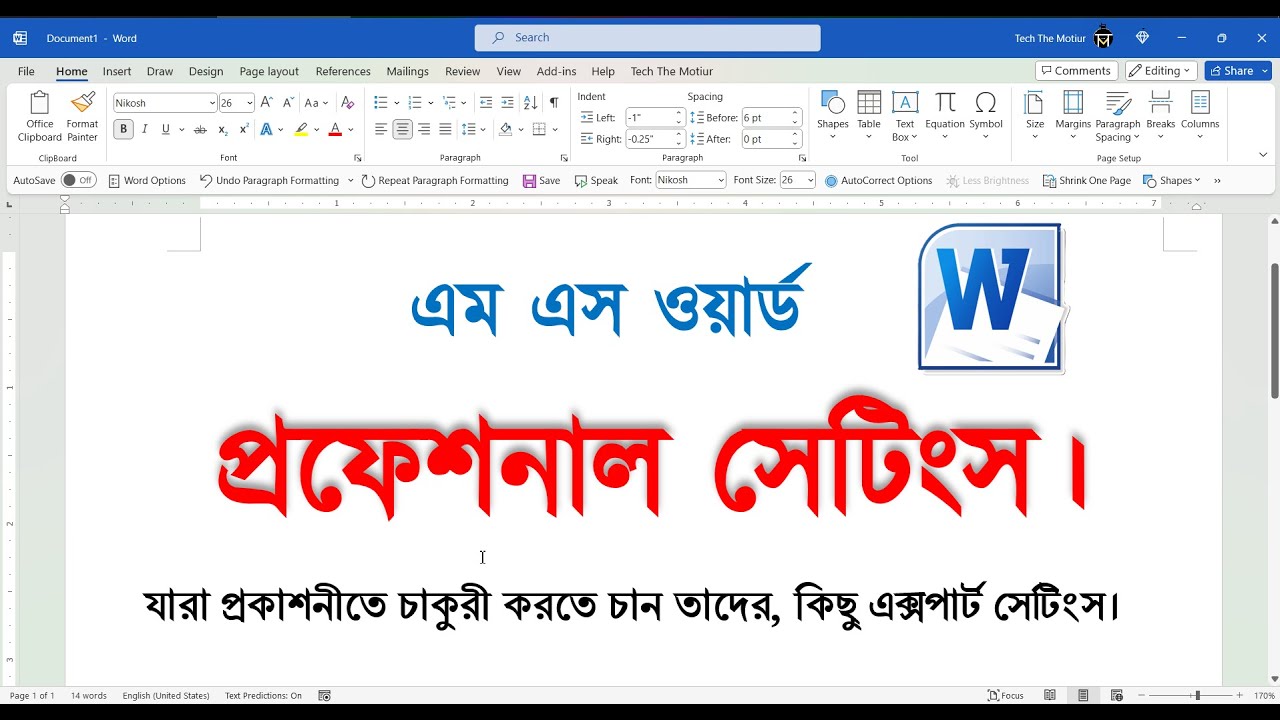Click zoom out minus button
Screen dimensions: 1280x720
pyautogui.click(x=1142, y=695)
